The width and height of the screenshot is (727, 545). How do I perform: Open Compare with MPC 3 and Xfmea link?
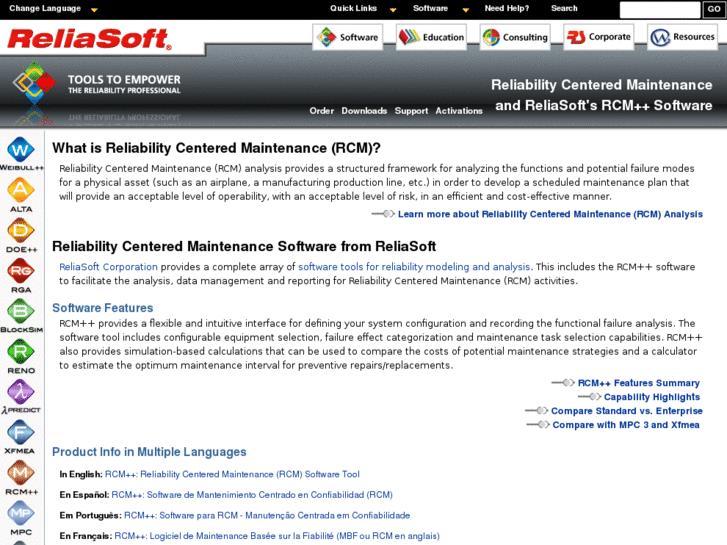pyautogui.click(x=626, y=424)
